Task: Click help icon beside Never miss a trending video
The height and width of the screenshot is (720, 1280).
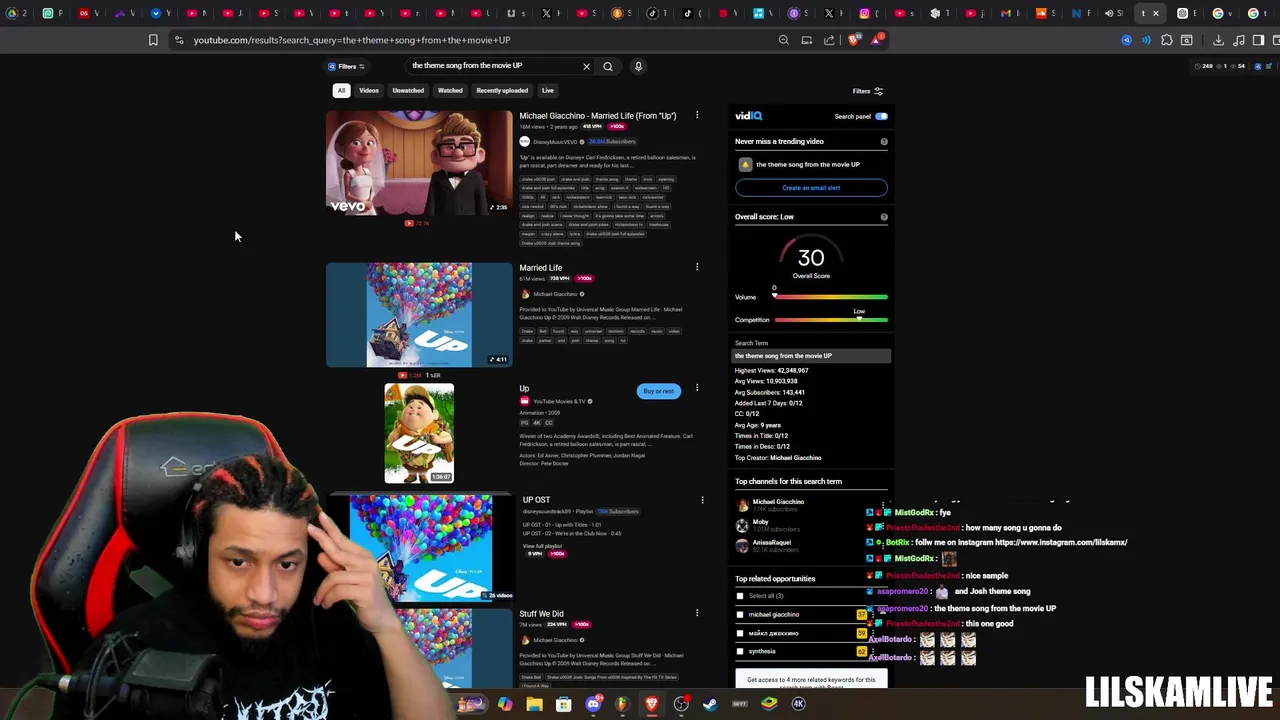Action: coord(884,141)
